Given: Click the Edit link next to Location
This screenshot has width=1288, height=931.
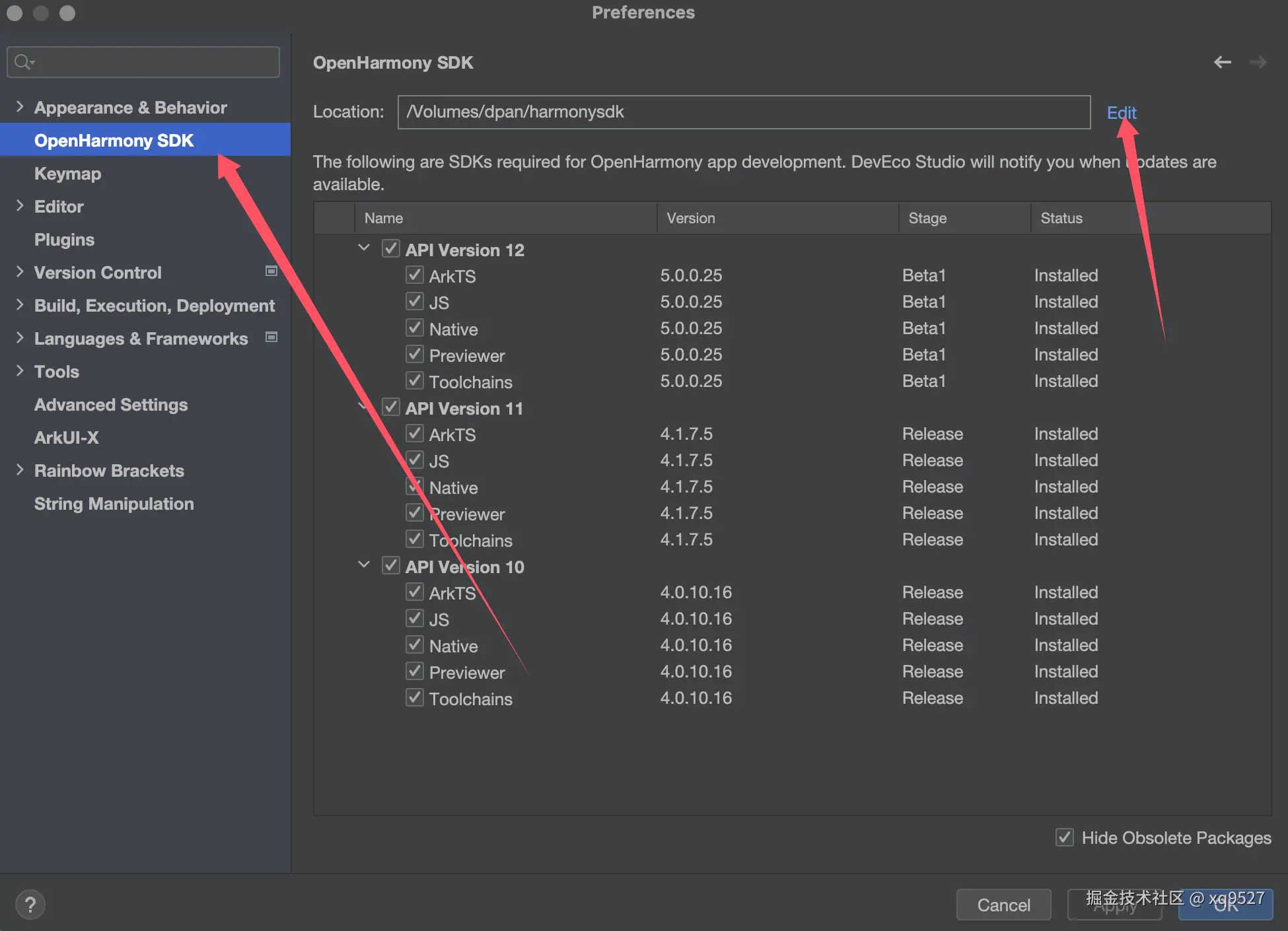Looking at the screenshot, I should [x=1121, y=112].
